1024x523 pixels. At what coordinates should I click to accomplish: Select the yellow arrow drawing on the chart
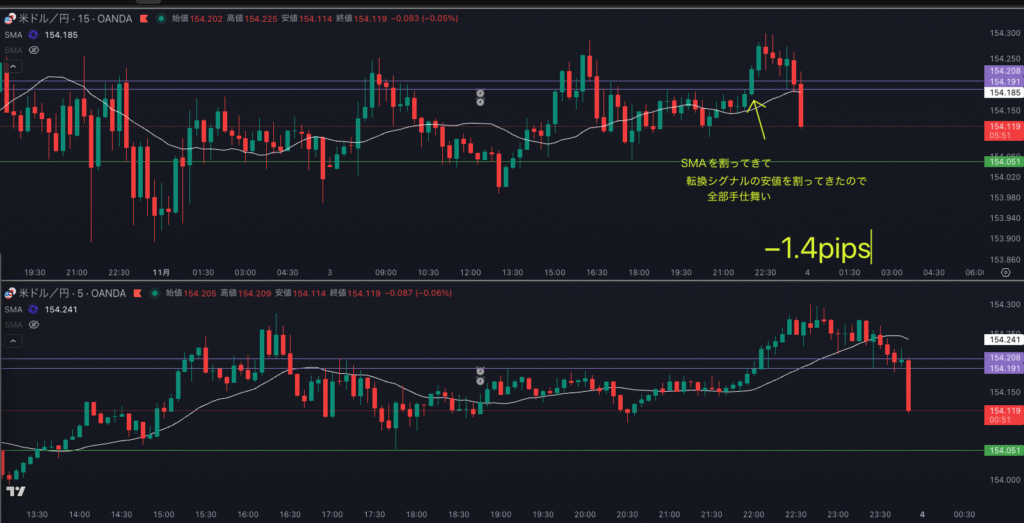759,117
